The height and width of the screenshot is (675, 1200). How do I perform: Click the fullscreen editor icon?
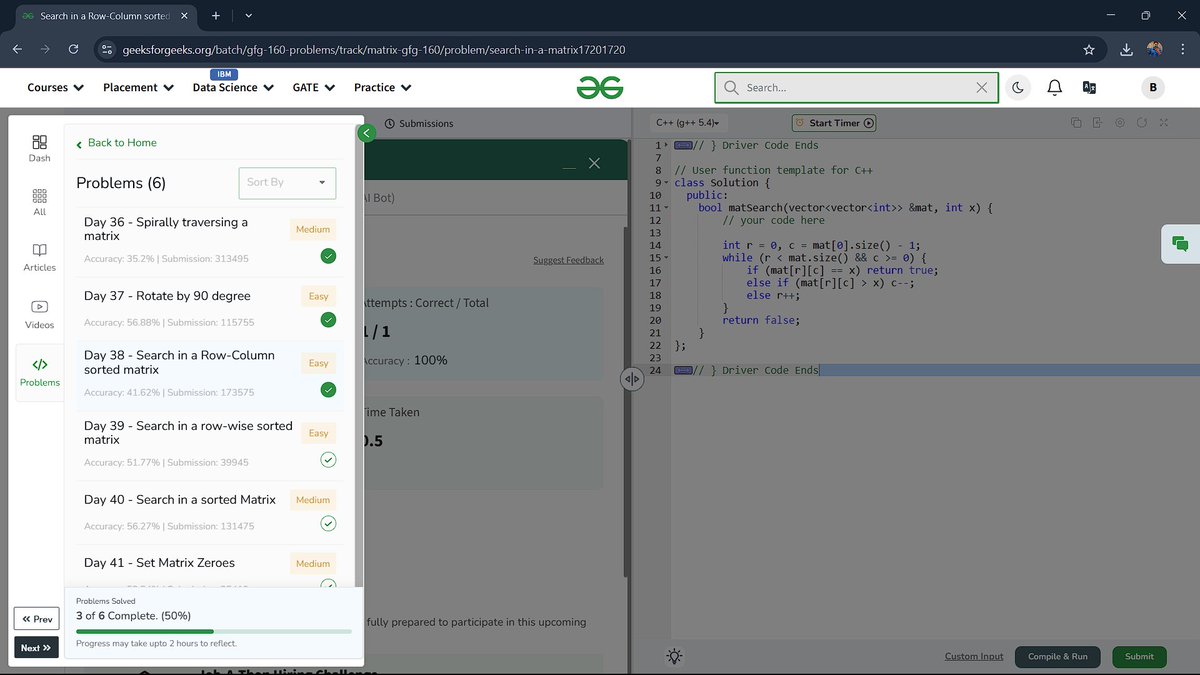point(1163,123)
